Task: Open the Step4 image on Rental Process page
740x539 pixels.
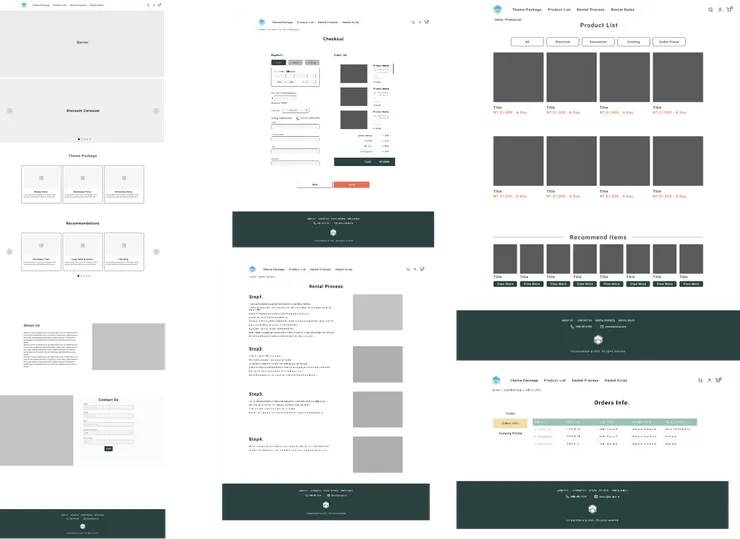Action: tap(378, 455)
